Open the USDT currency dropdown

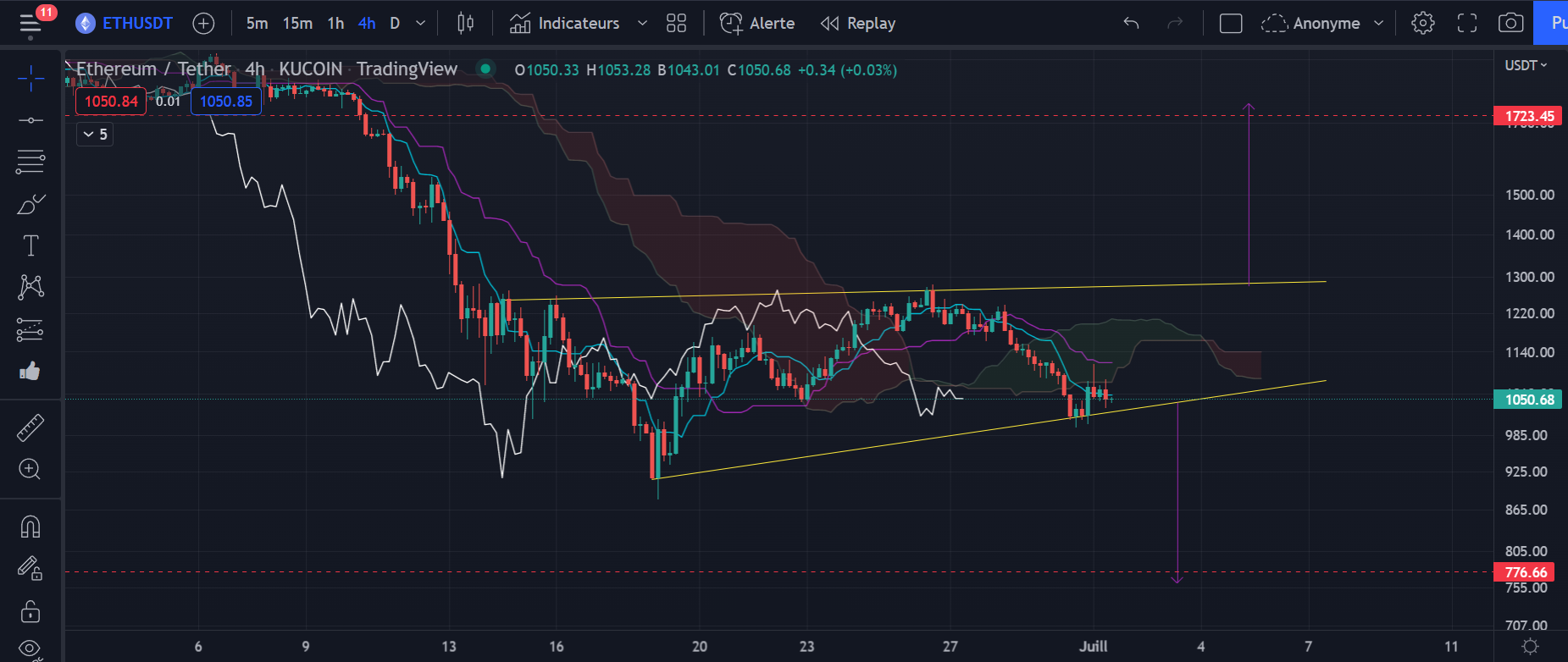pyautogui.click(x=1526, y=65)
